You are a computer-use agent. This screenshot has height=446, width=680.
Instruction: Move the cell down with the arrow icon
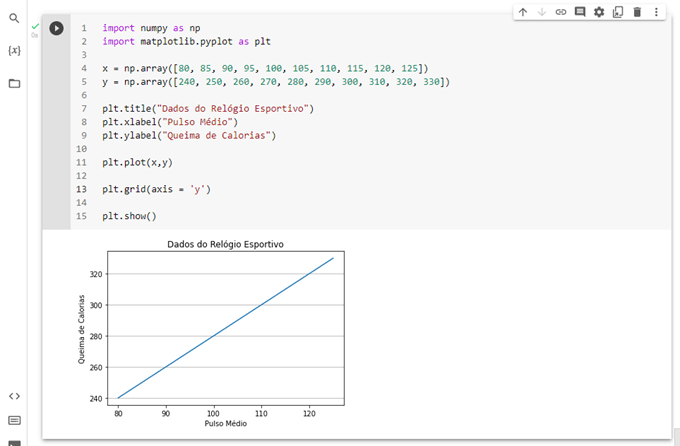tap(542, 12)
